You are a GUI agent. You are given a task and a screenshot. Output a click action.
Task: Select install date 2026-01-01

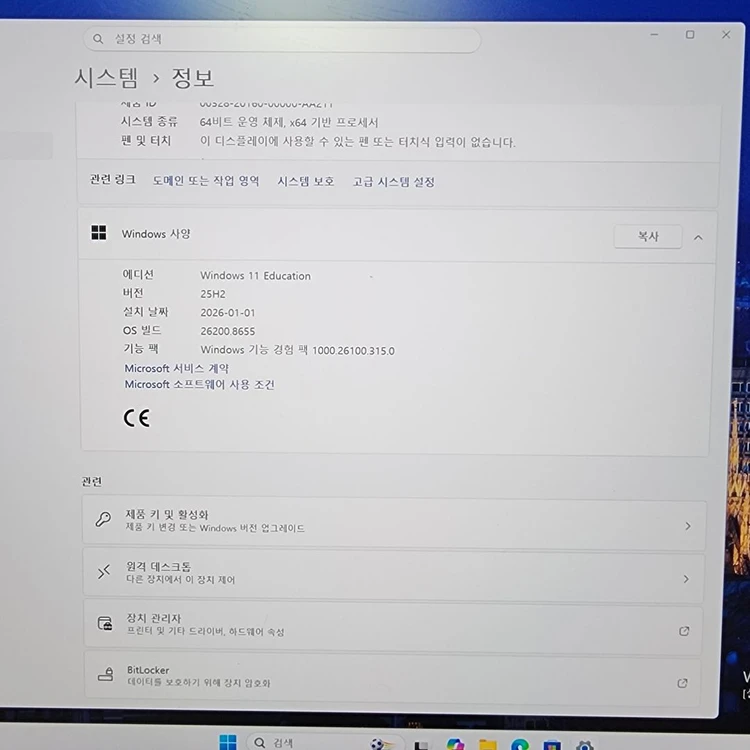click(228, 312)
